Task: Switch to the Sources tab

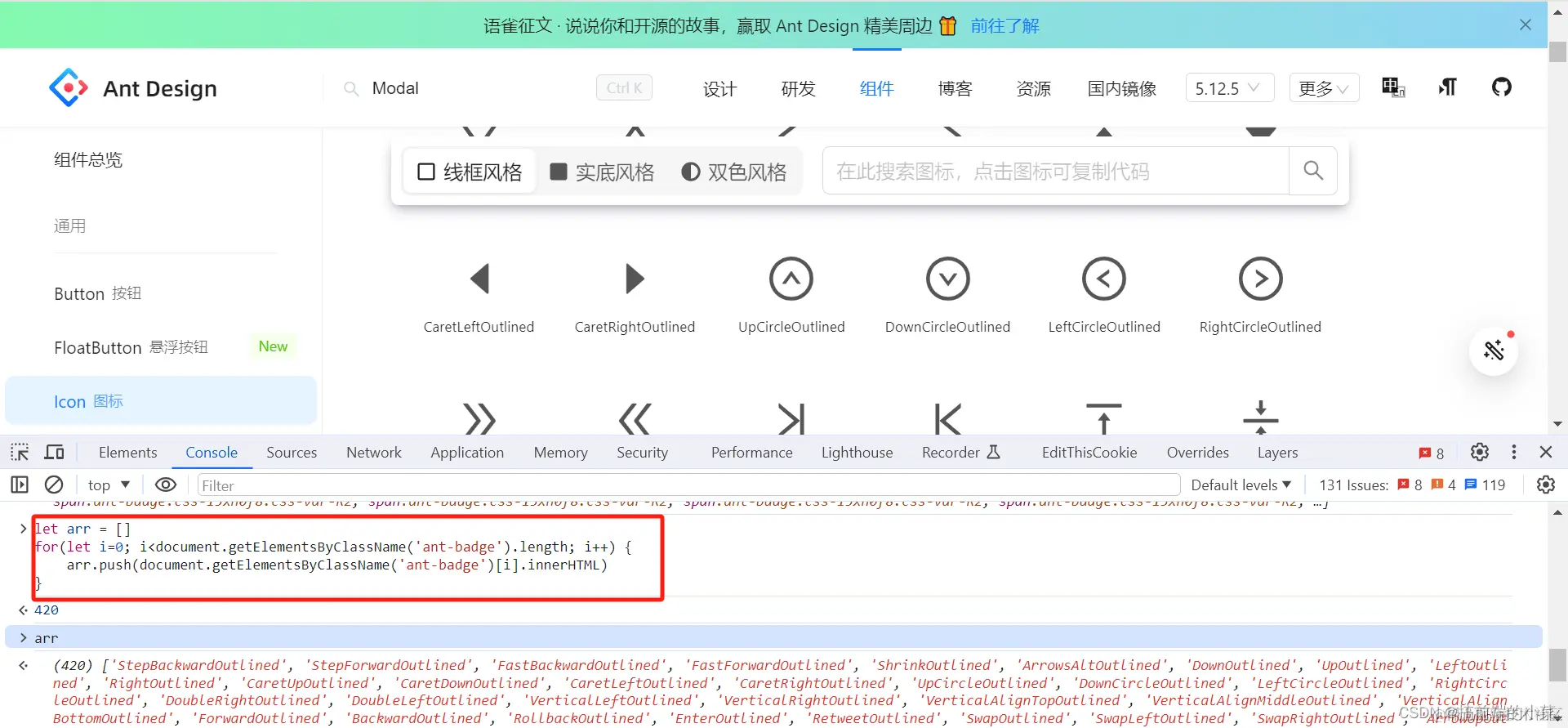Action: coord(292,452)
